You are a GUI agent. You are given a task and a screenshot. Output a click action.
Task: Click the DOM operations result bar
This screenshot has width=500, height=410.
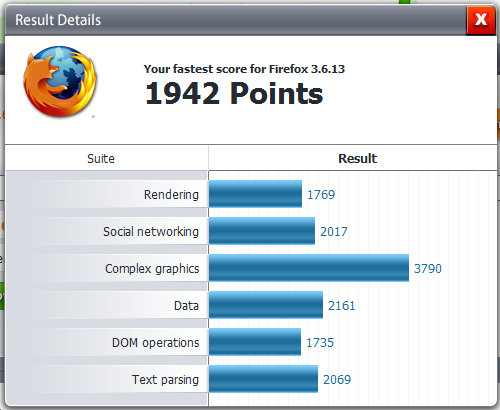[255, 342]
